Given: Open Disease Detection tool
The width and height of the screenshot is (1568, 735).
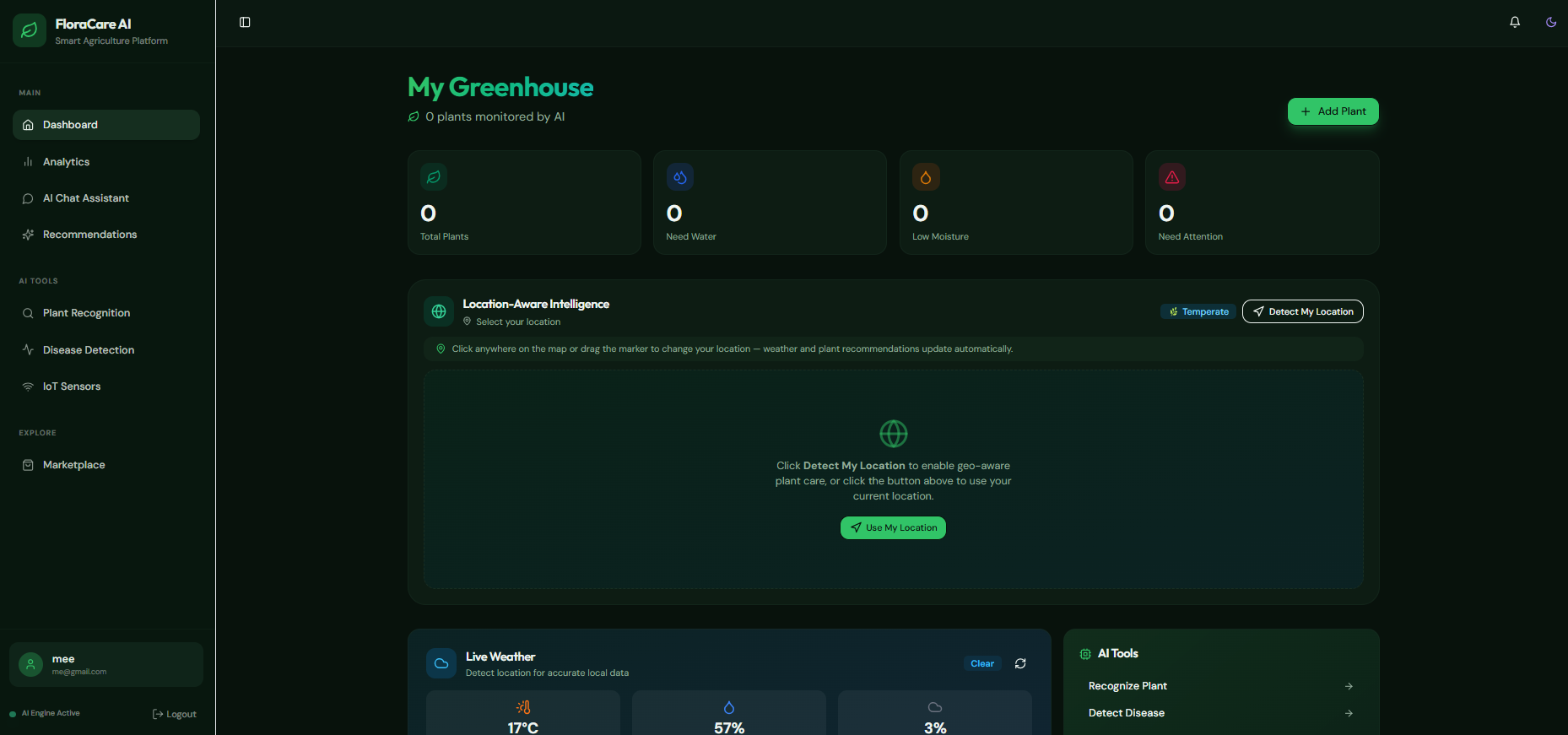Looking at the screenshot, I should pyautogui.click(x=106, y=350).
